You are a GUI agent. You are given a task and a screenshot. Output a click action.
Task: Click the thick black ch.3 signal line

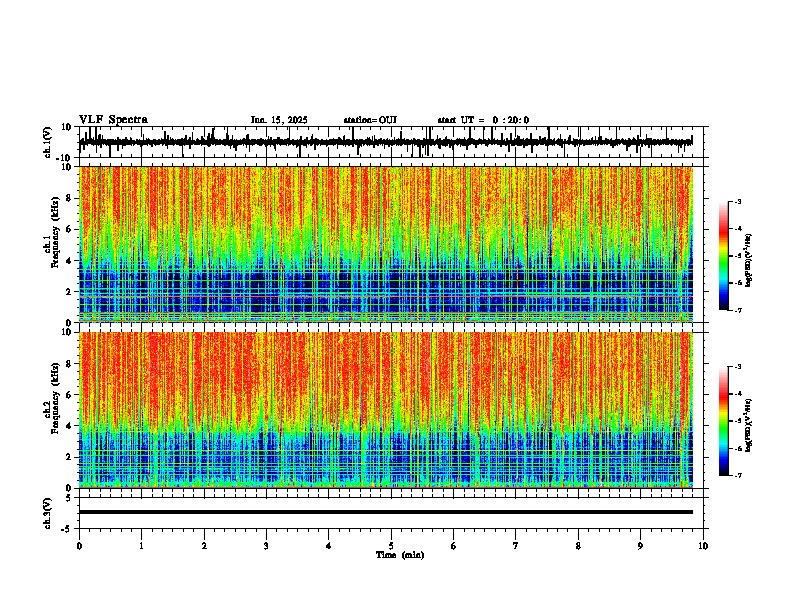tap(385, 512)
